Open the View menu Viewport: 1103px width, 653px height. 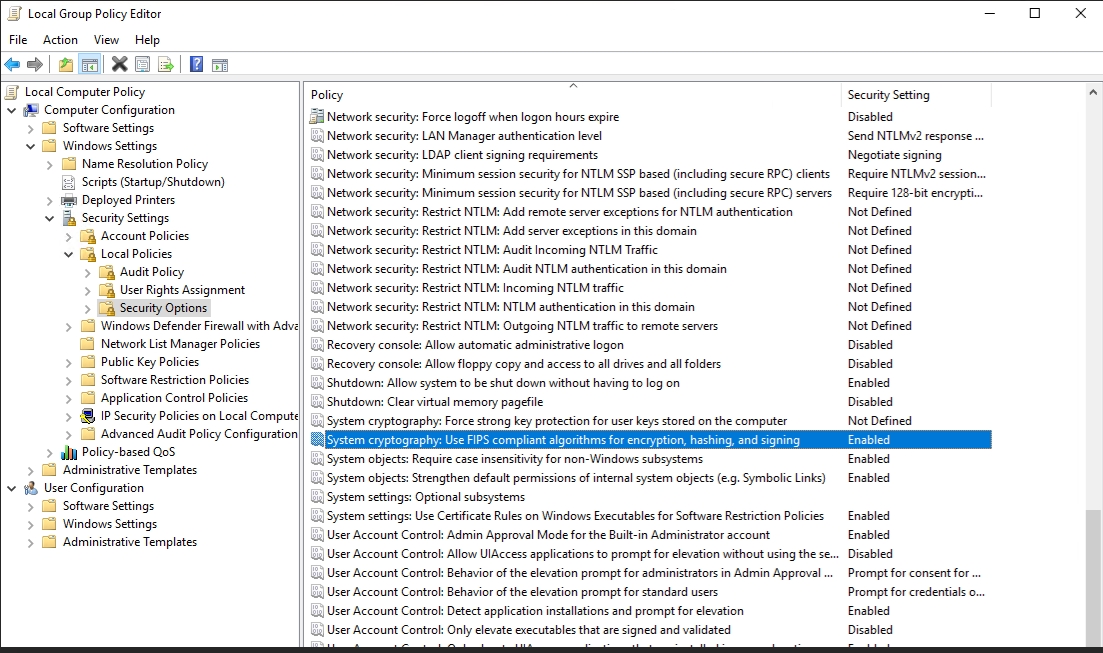click(106, 40)
